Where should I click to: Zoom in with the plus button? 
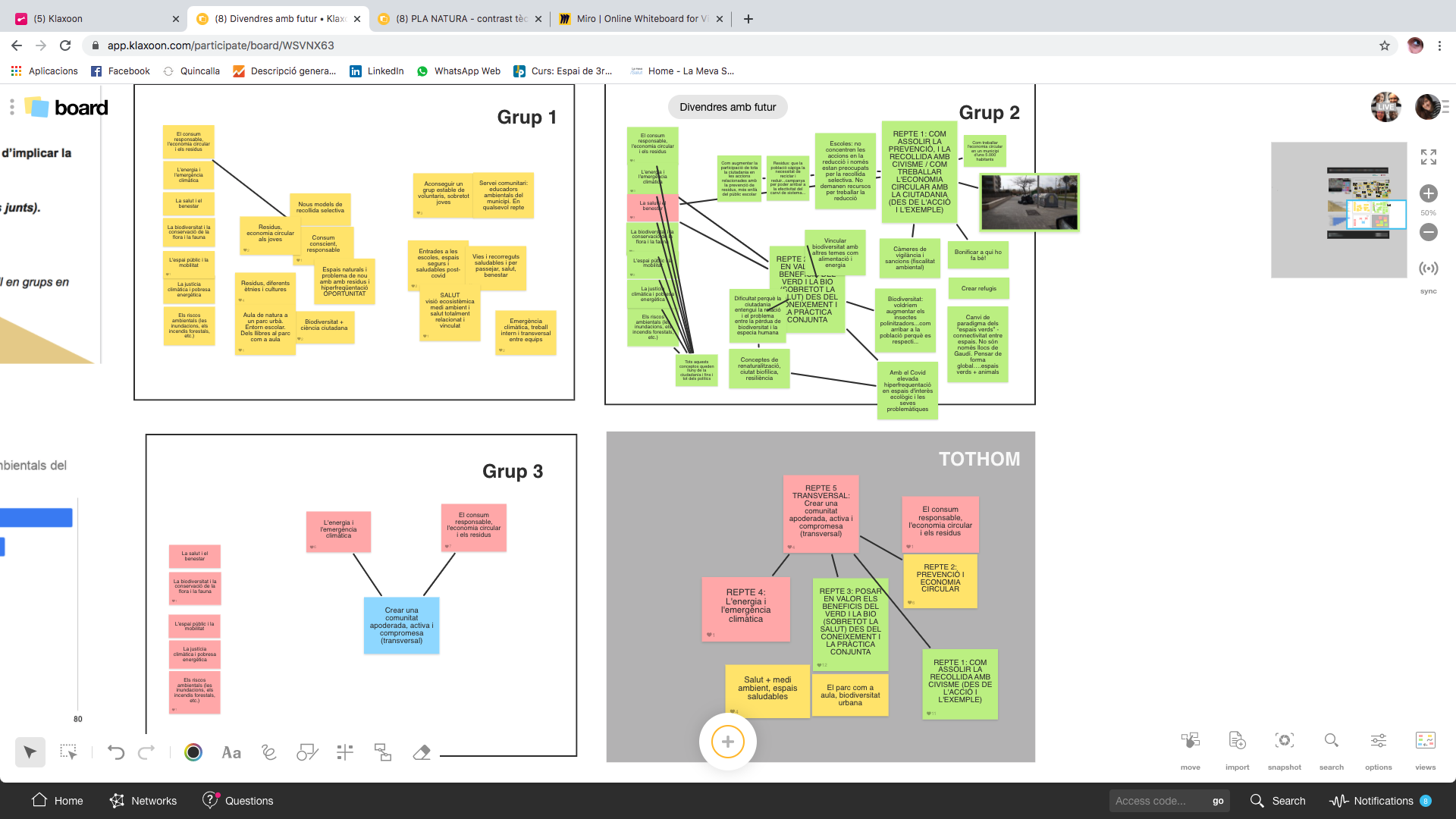[1428, 193]
